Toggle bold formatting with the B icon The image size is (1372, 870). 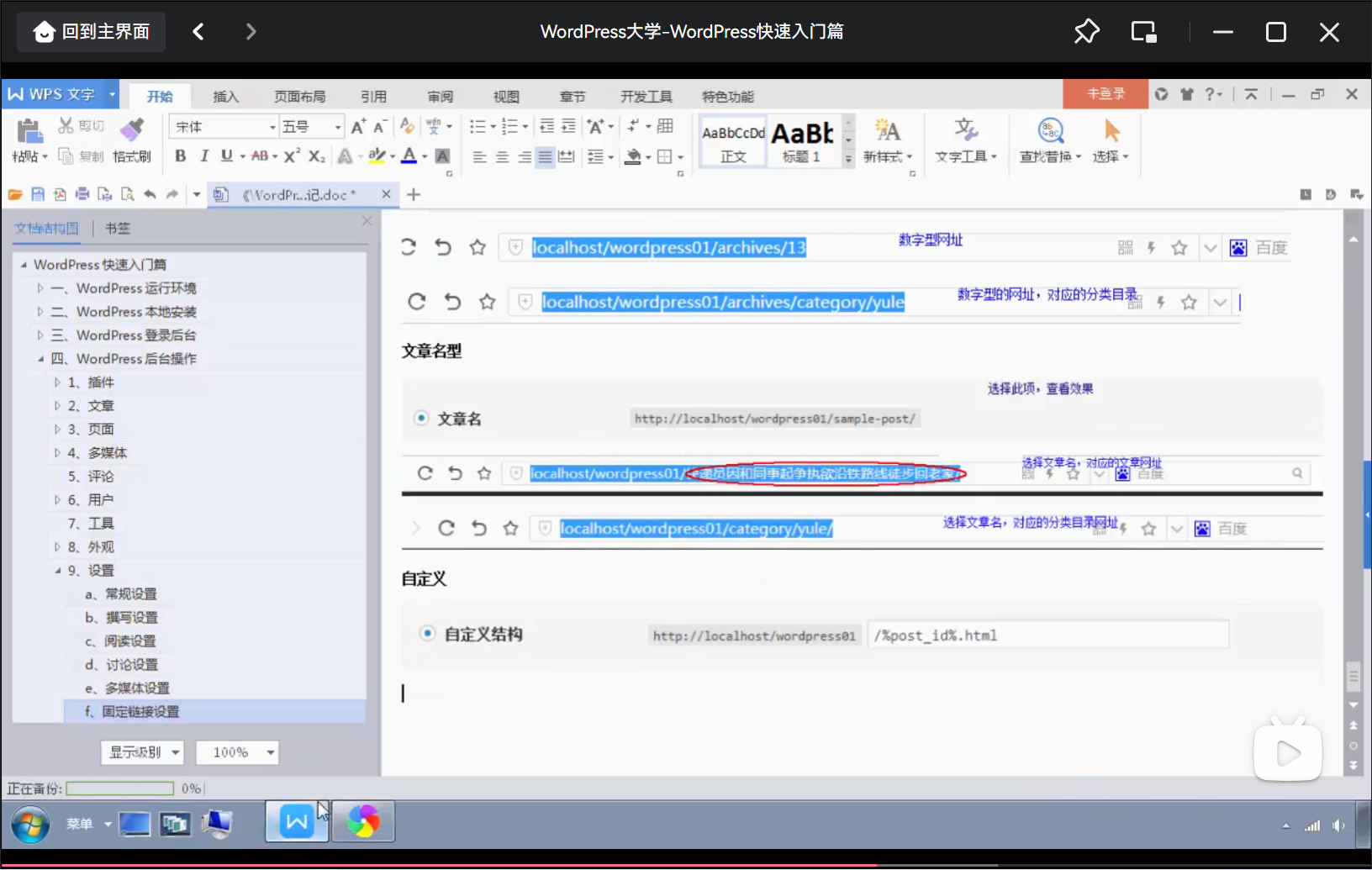(x=180, y=156)
